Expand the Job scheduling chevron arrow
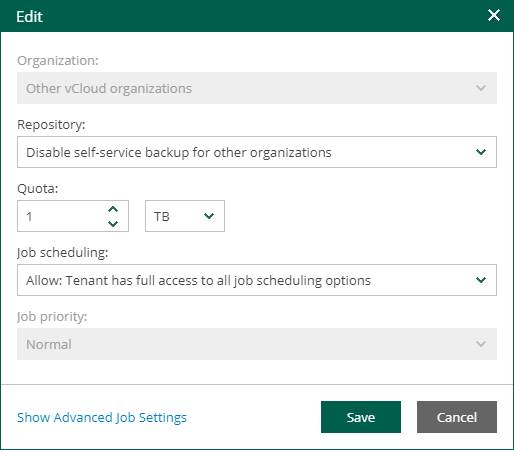This screenshot has height=450, width=514. point(481,280)
